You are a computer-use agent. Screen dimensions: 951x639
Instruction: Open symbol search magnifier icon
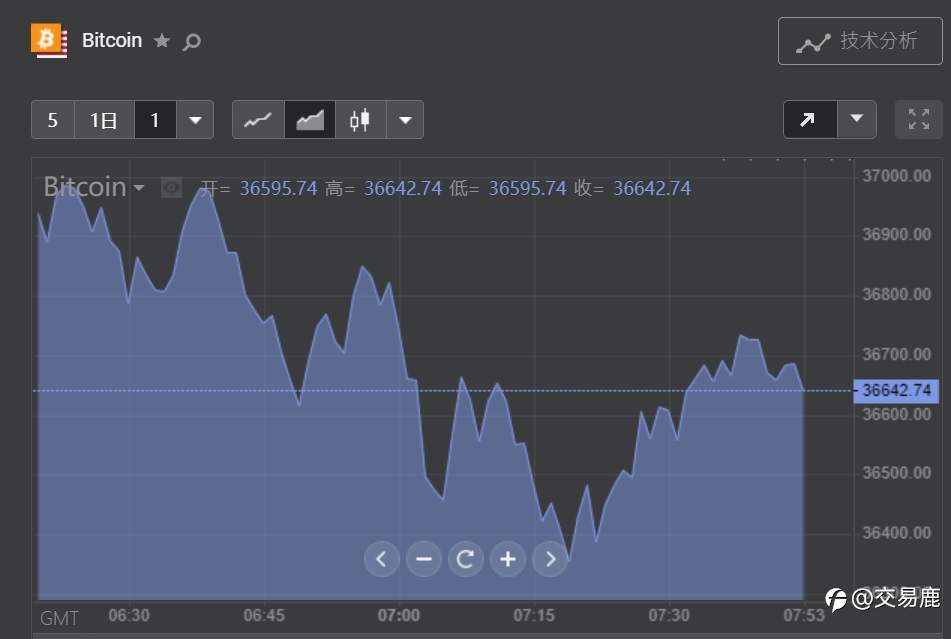coord(192,42)
